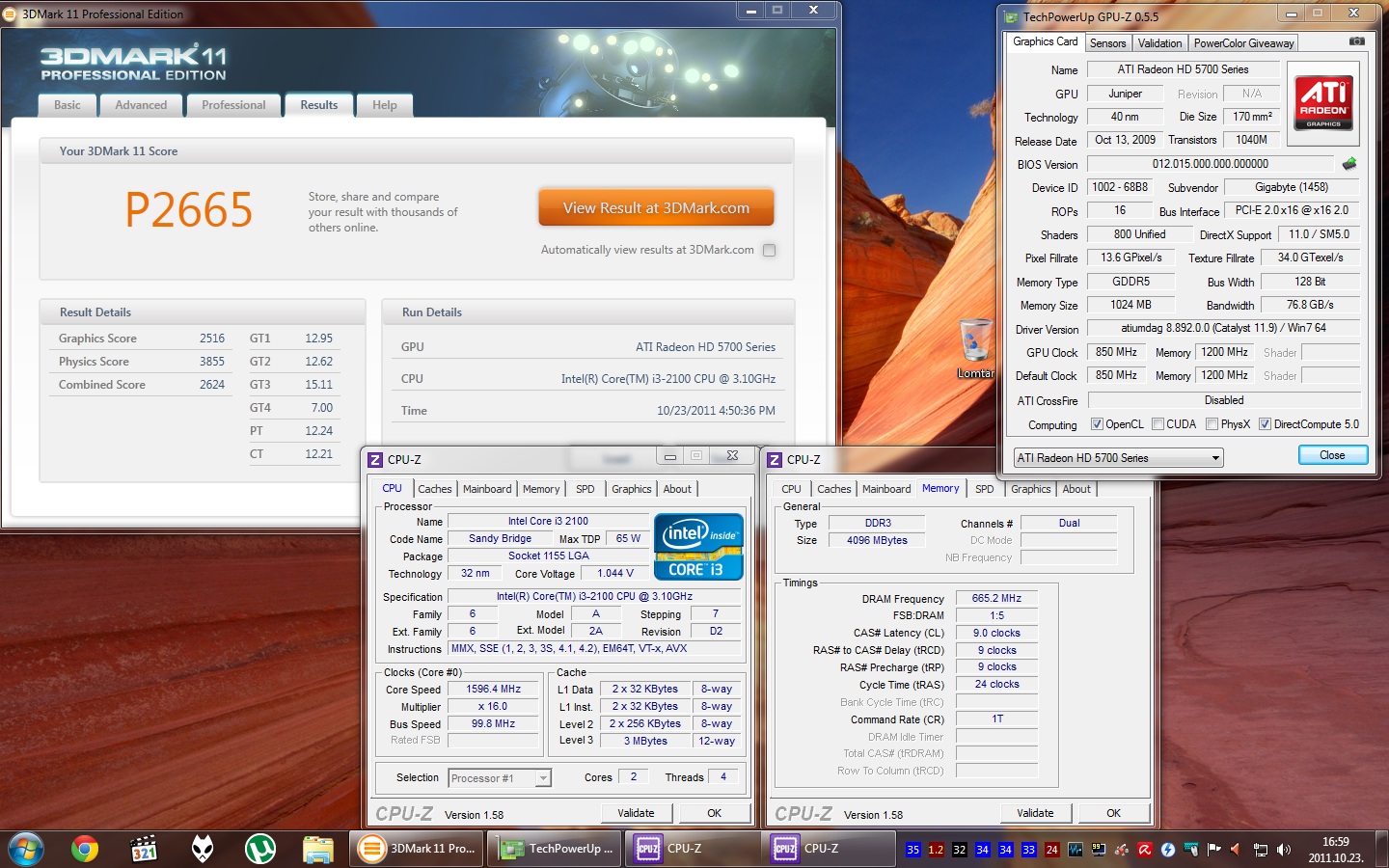This screenshot has width=1389, height=868.
Task: Open Windows Explorer from the taskbar
Action: coord(318,849)
